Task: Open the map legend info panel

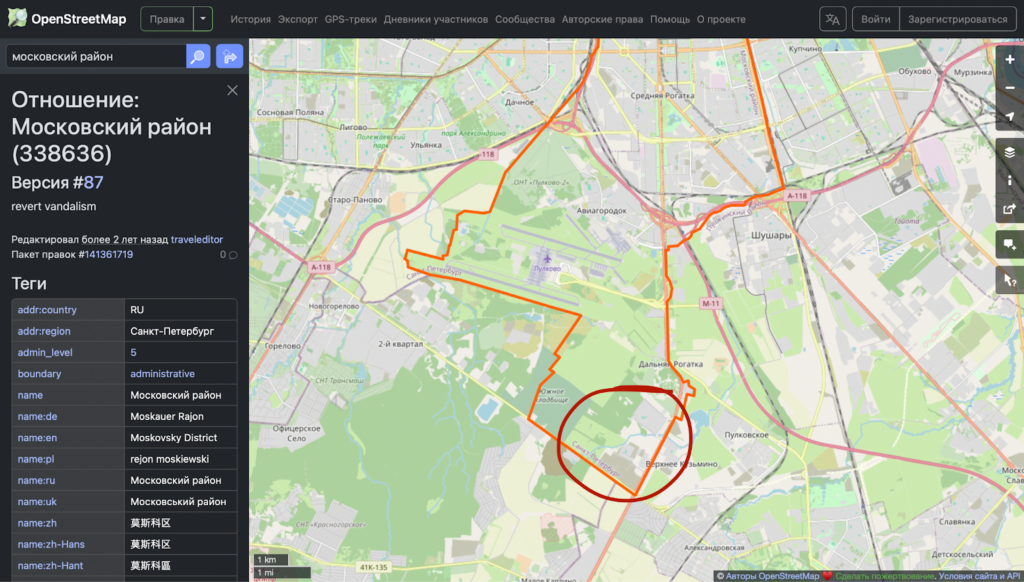Action: point(1010,181)
